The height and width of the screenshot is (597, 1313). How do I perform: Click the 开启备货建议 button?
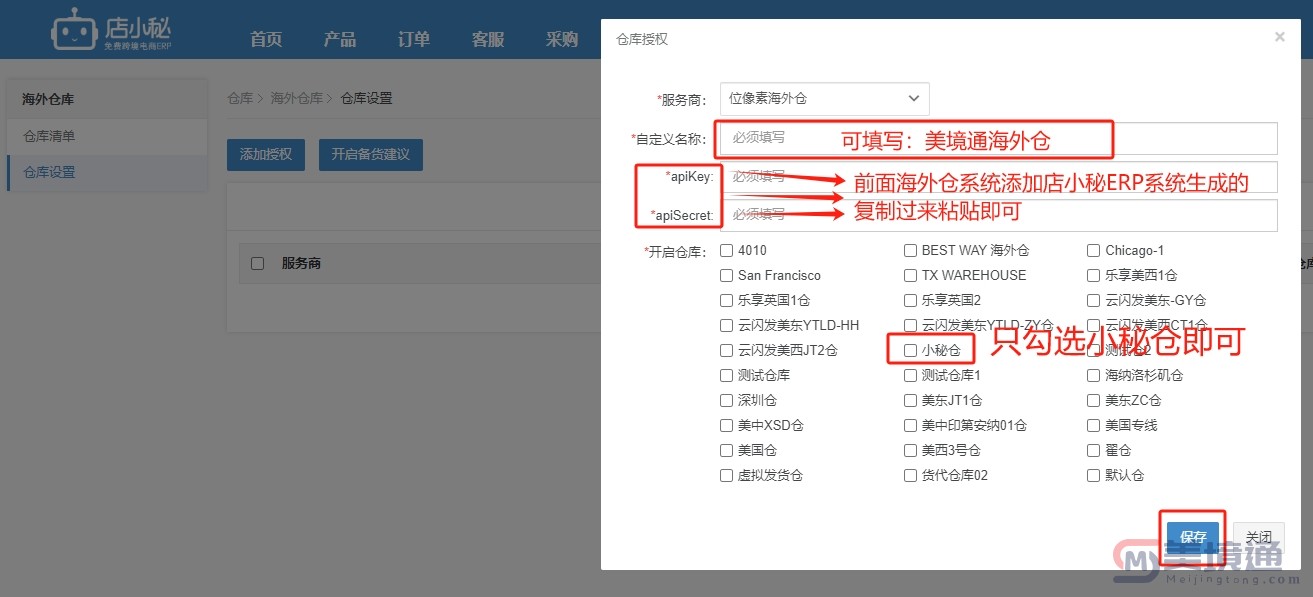click(371, 154)
